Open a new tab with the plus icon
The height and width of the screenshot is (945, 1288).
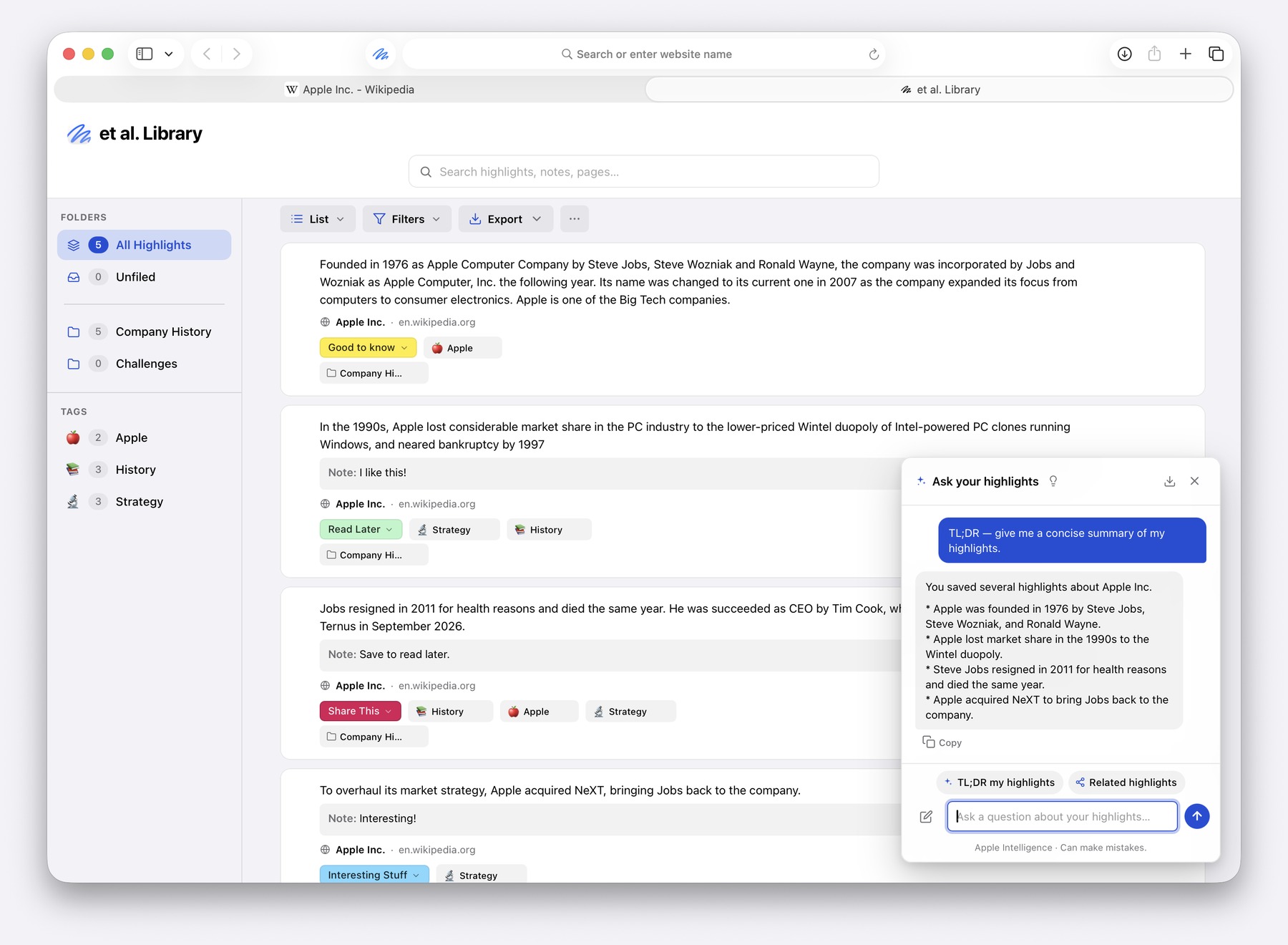pos(1186,54)
